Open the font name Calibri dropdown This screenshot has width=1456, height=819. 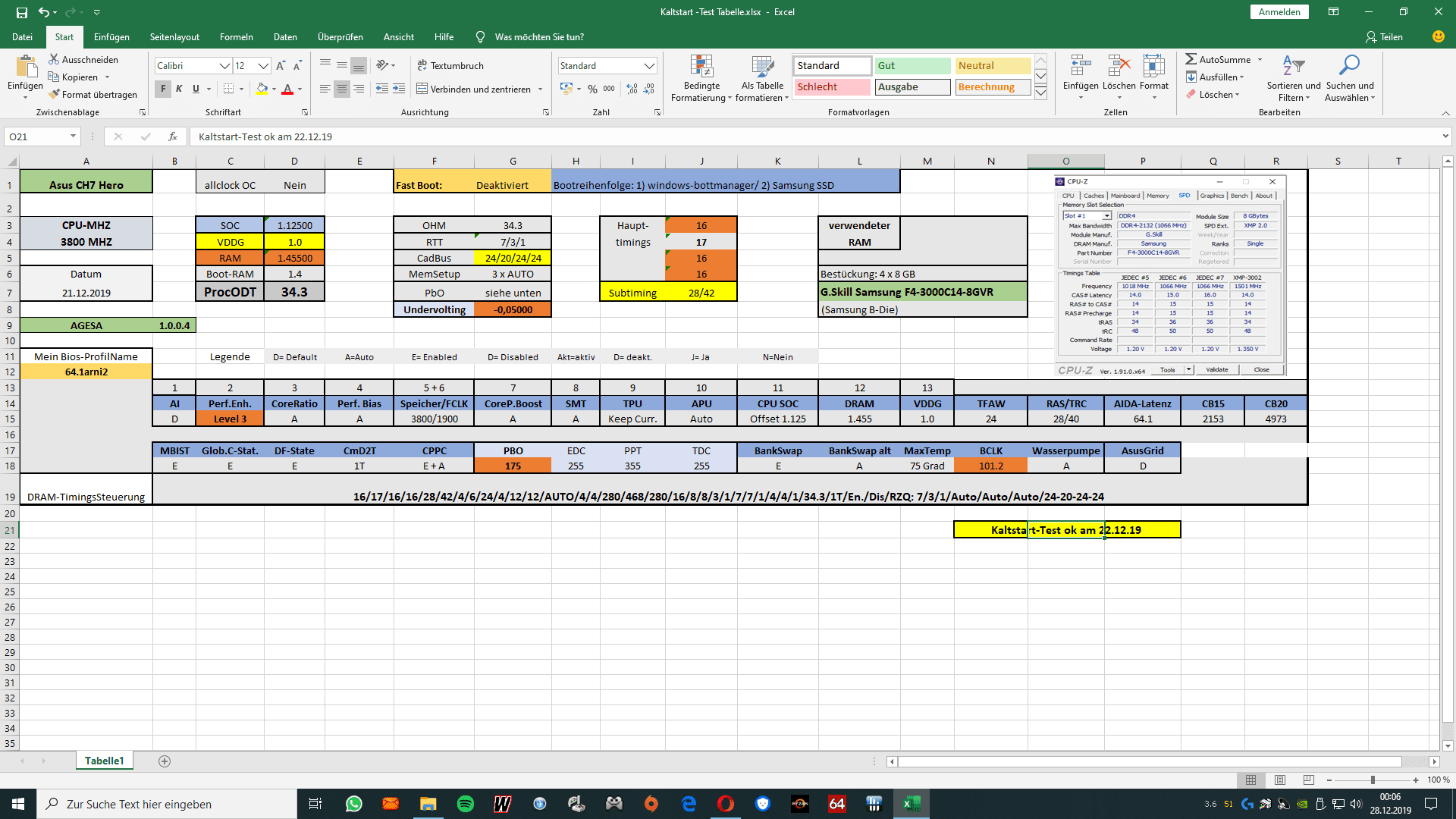pos(224,66)
